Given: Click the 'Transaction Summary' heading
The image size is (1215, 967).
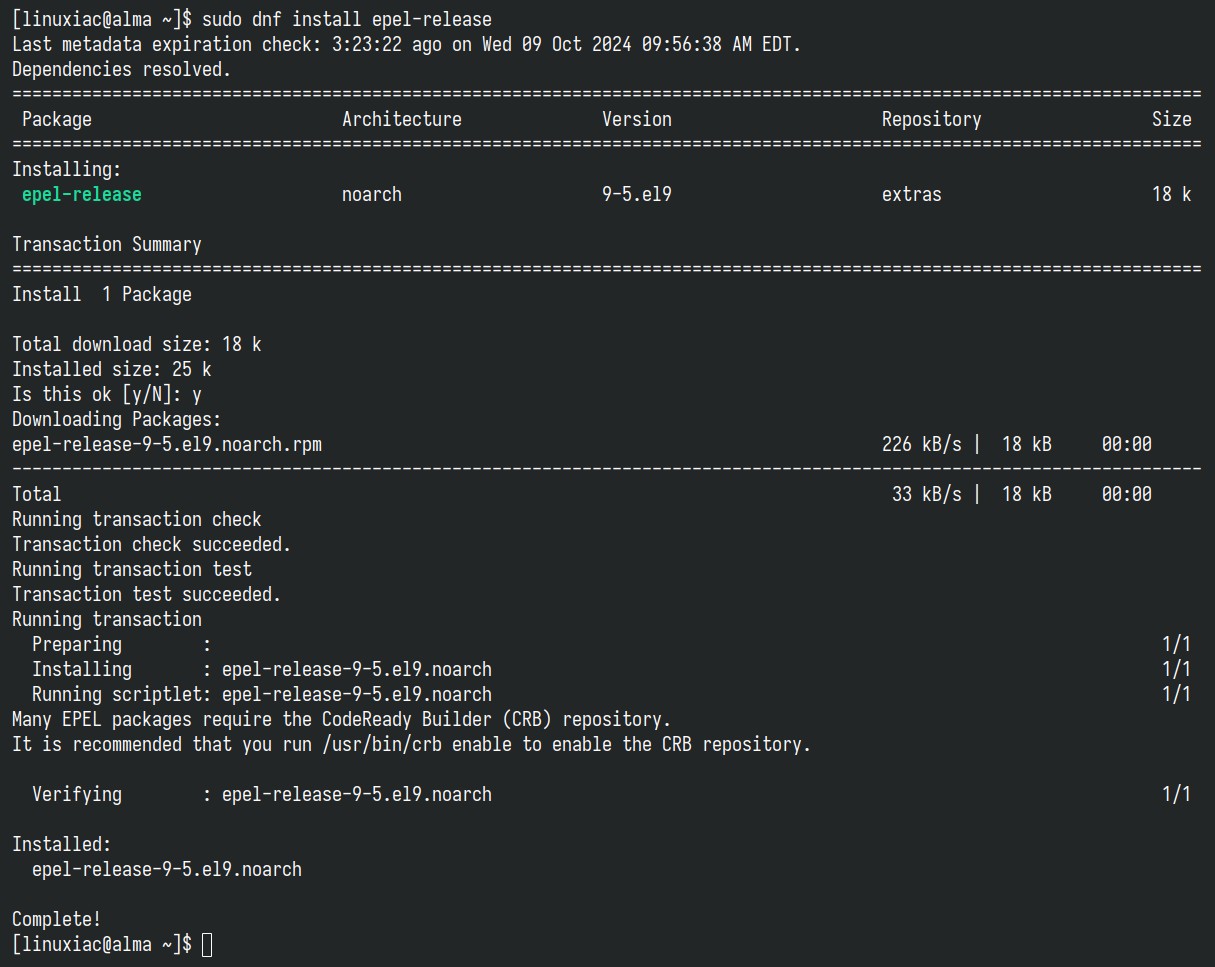Looking at the screenshot, I should coord(107,244).
